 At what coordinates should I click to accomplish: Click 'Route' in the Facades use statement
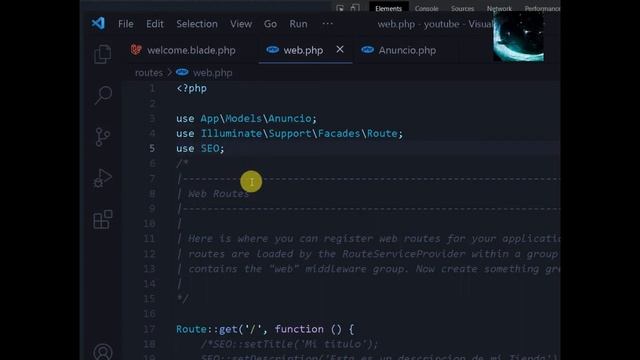pos(382,133)
